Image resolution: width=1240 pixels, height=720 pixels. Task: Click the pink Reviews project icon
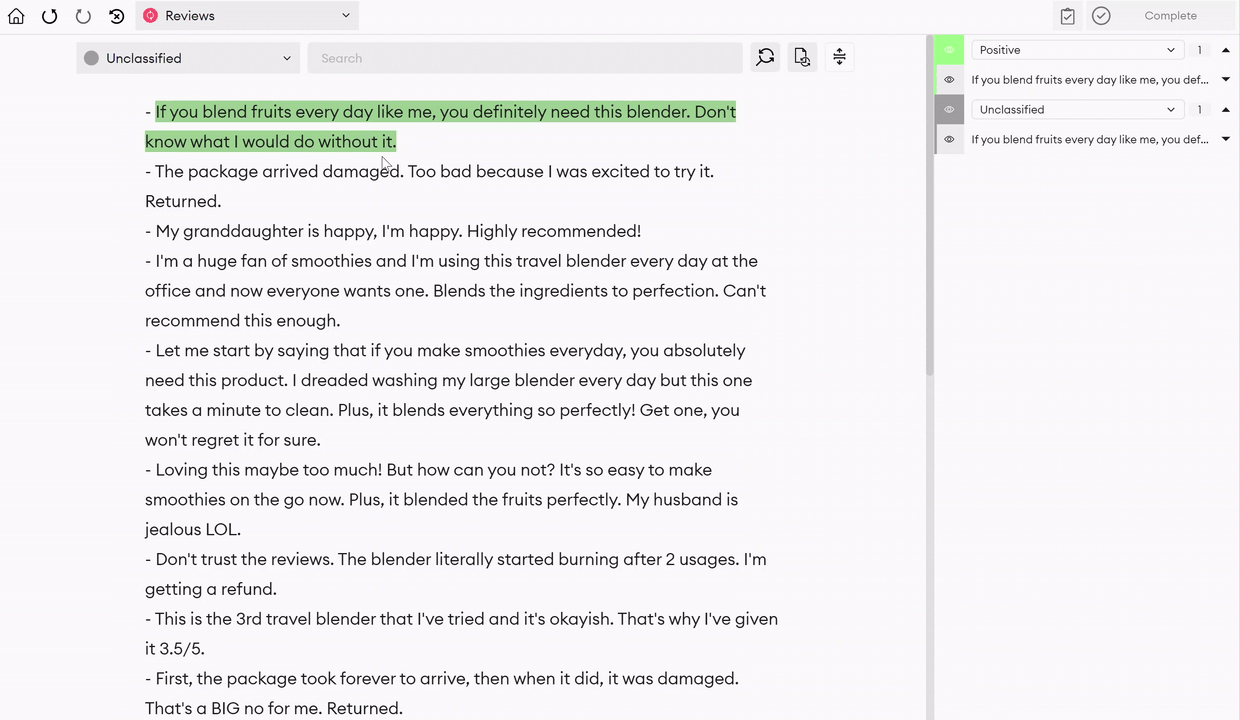point(150,16)
